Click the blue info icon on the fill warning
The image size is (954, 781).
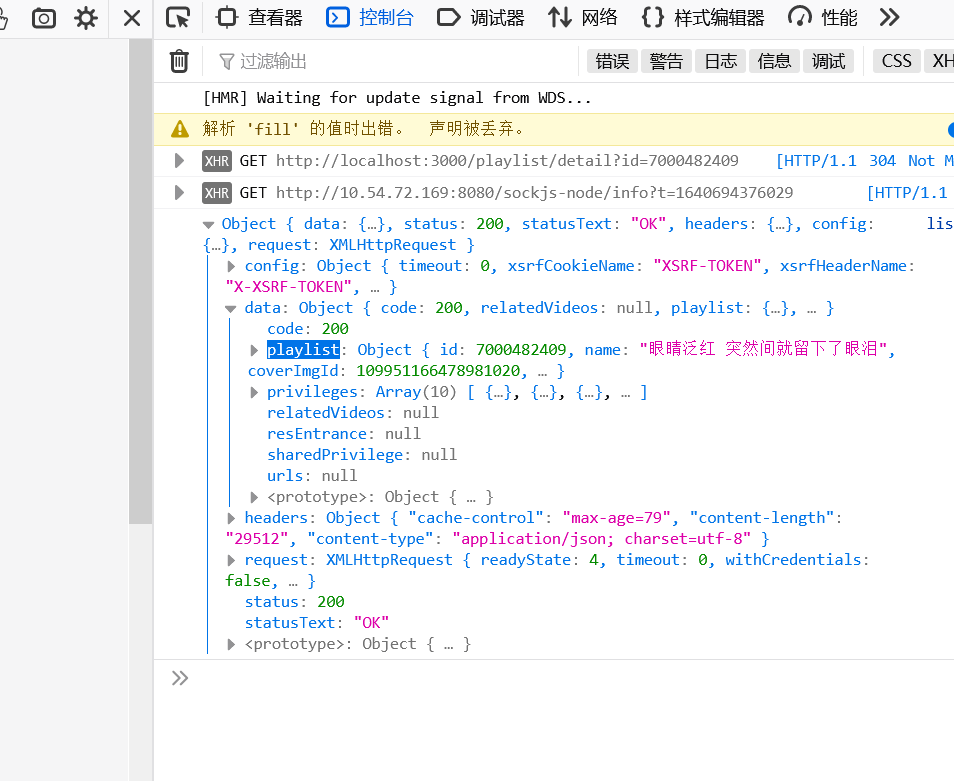click(949, 129)
